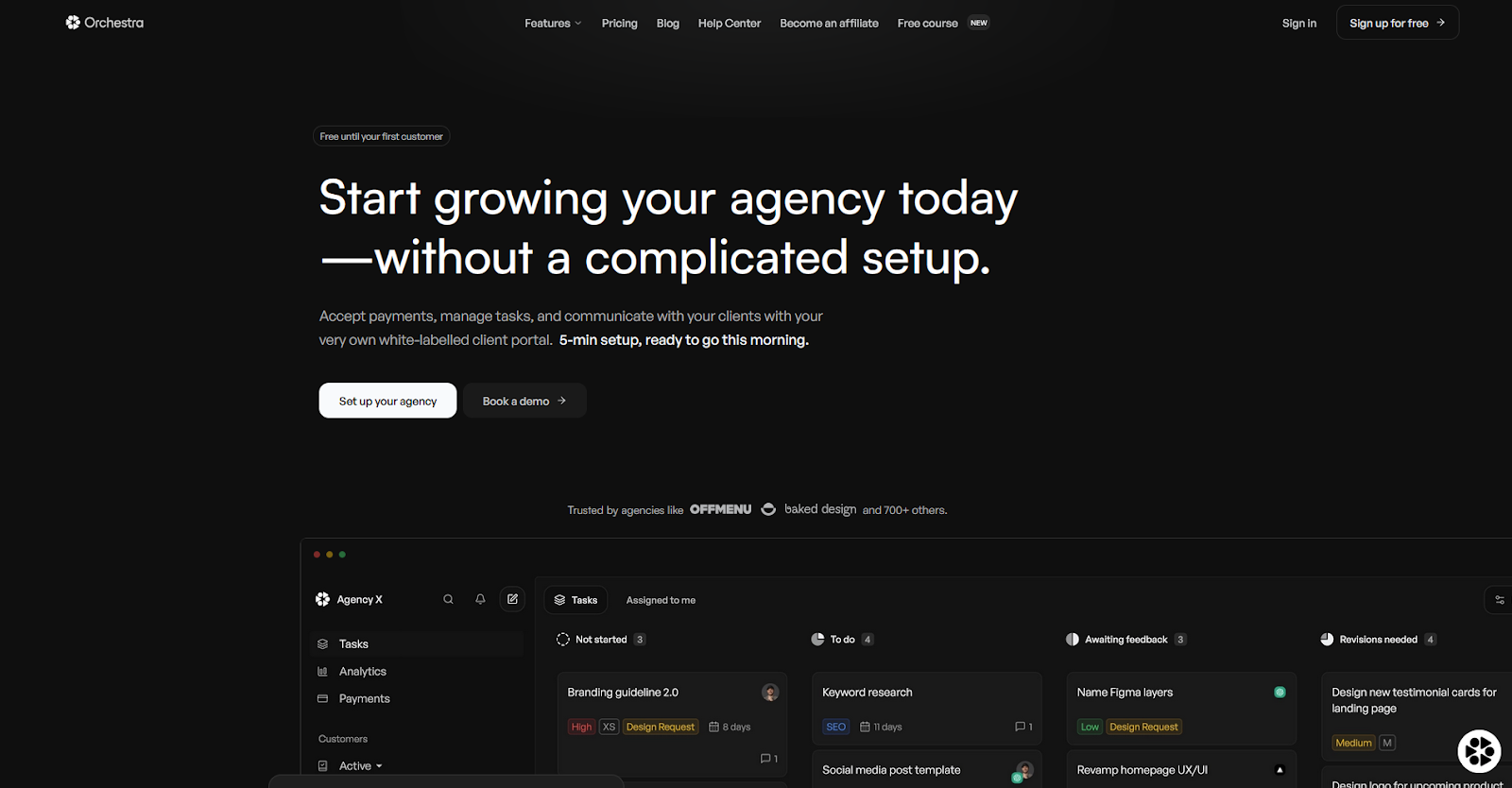Click assignee avatar on Branding guideline card
The width and height of the screenshot is (1512, 788).
(x=770, y=693)
